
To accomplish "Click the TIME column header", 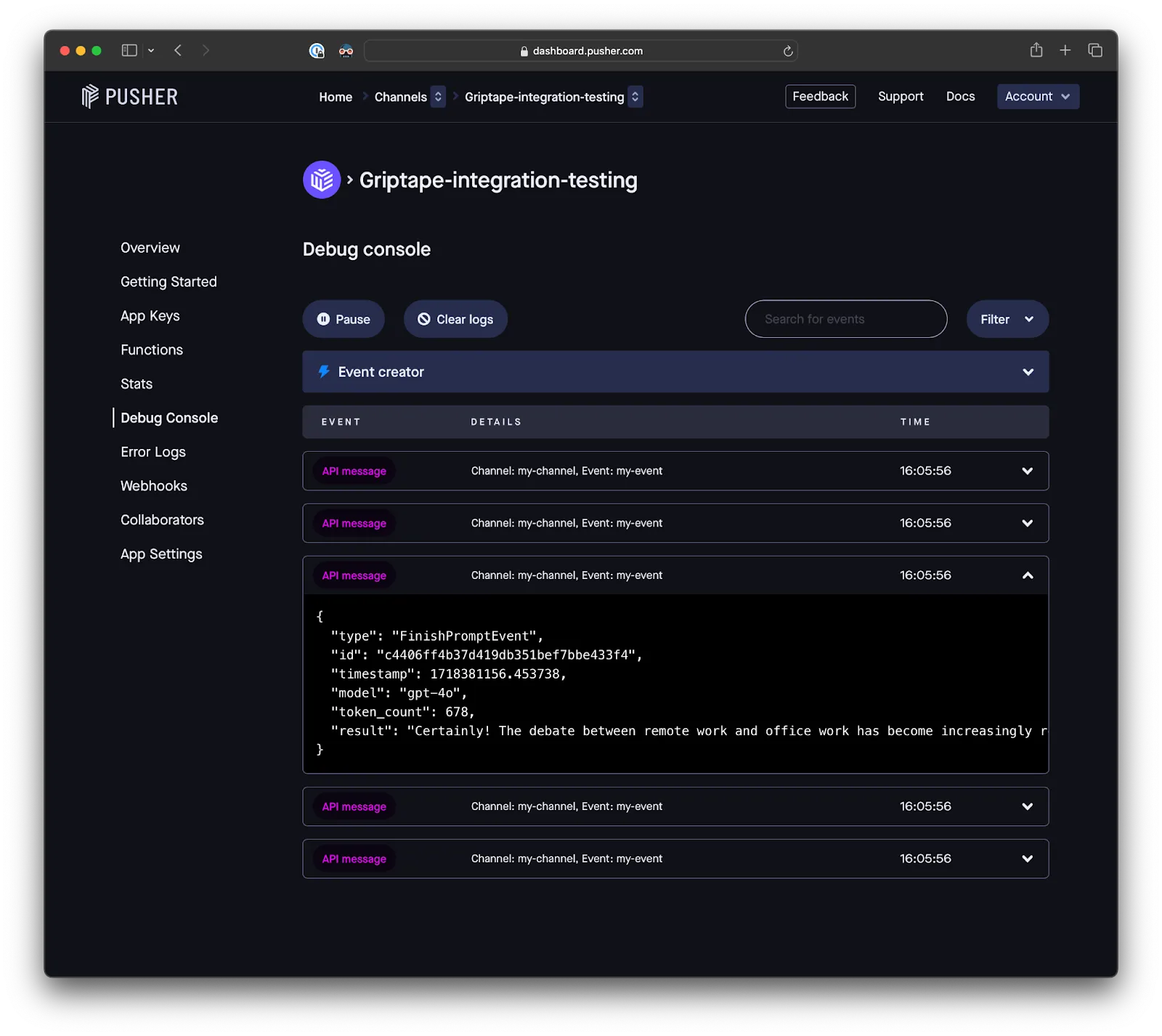I will click(x=915, y=422).
